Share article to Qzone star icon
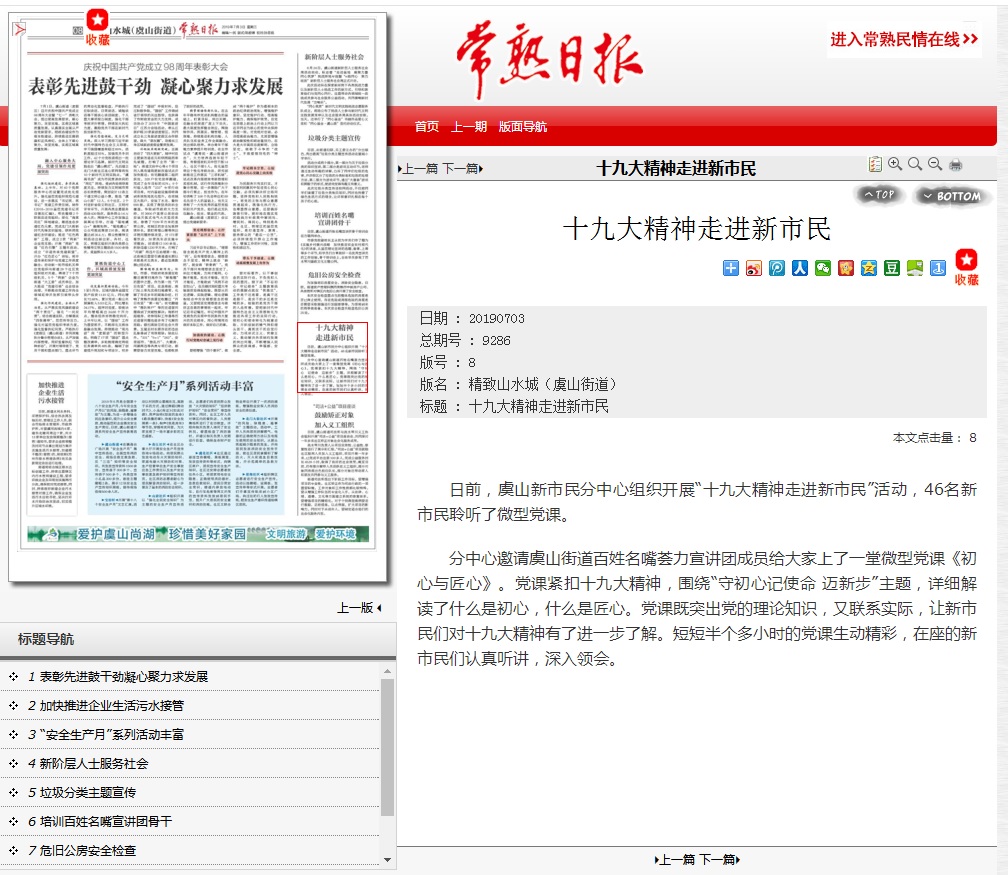Screen dimensions: 1008x875 pos(869,268)
